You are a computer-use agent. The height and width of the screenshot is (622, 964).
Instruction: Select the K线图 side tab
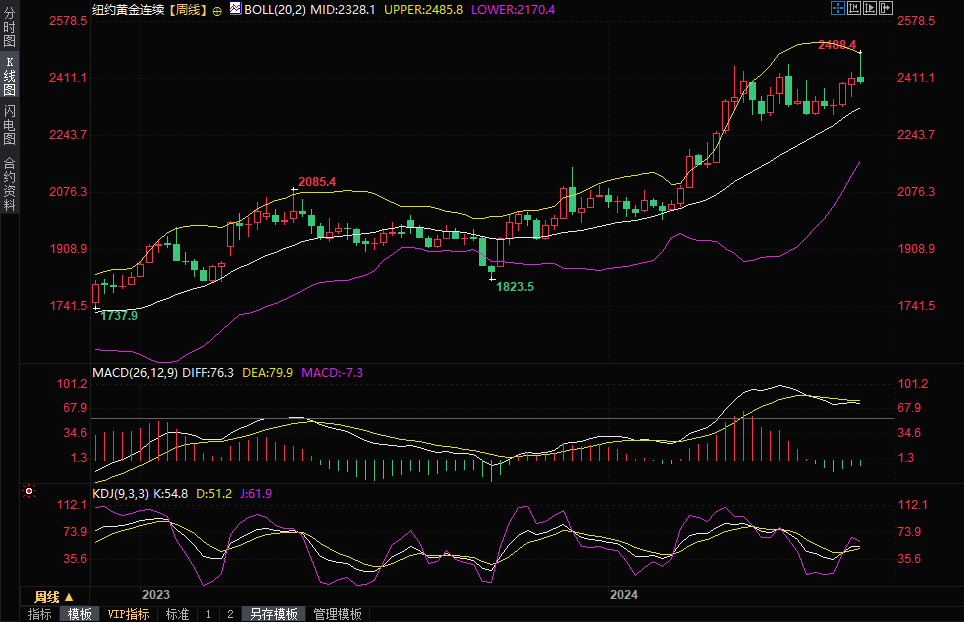click(x=9, y=77)
